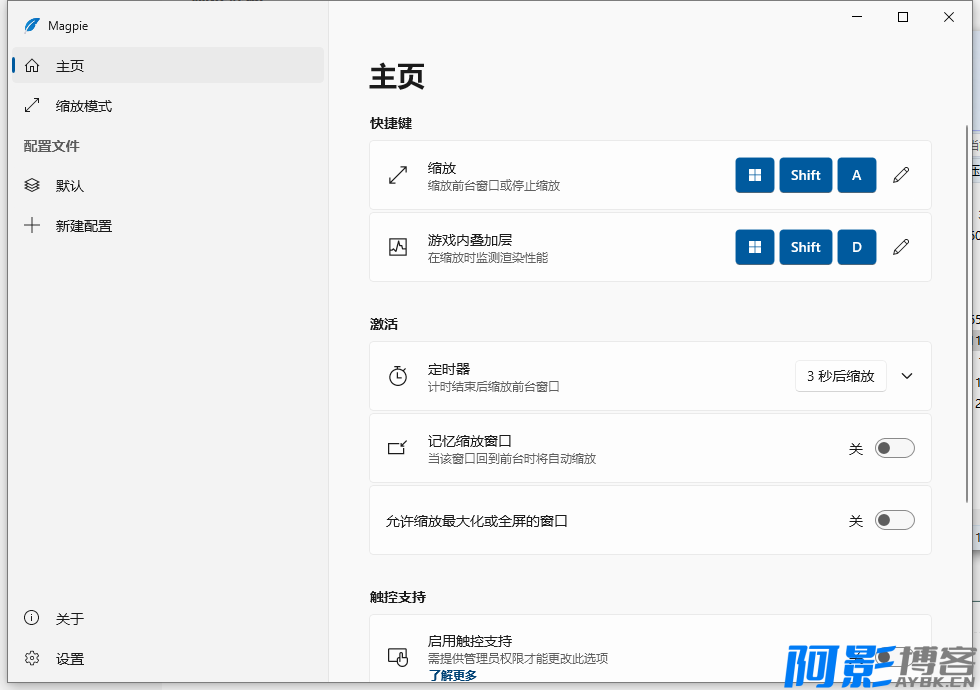Click the layers icon beside 默认
The height and width of the screenshot is (690, 980).
pyautogui.click(x=32, y=186)
